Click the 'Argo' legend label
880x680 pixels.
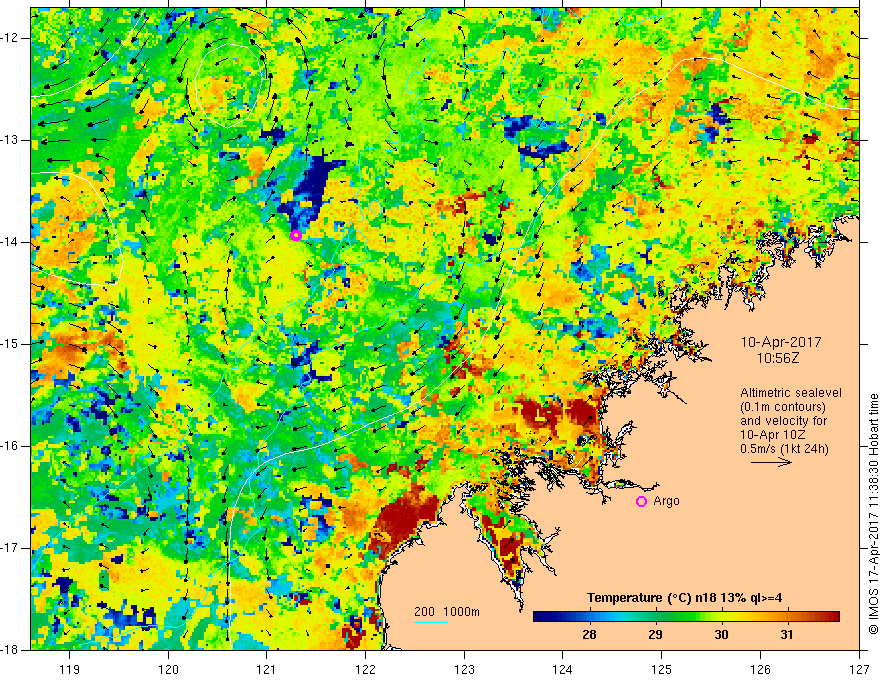tap(666, 500)
